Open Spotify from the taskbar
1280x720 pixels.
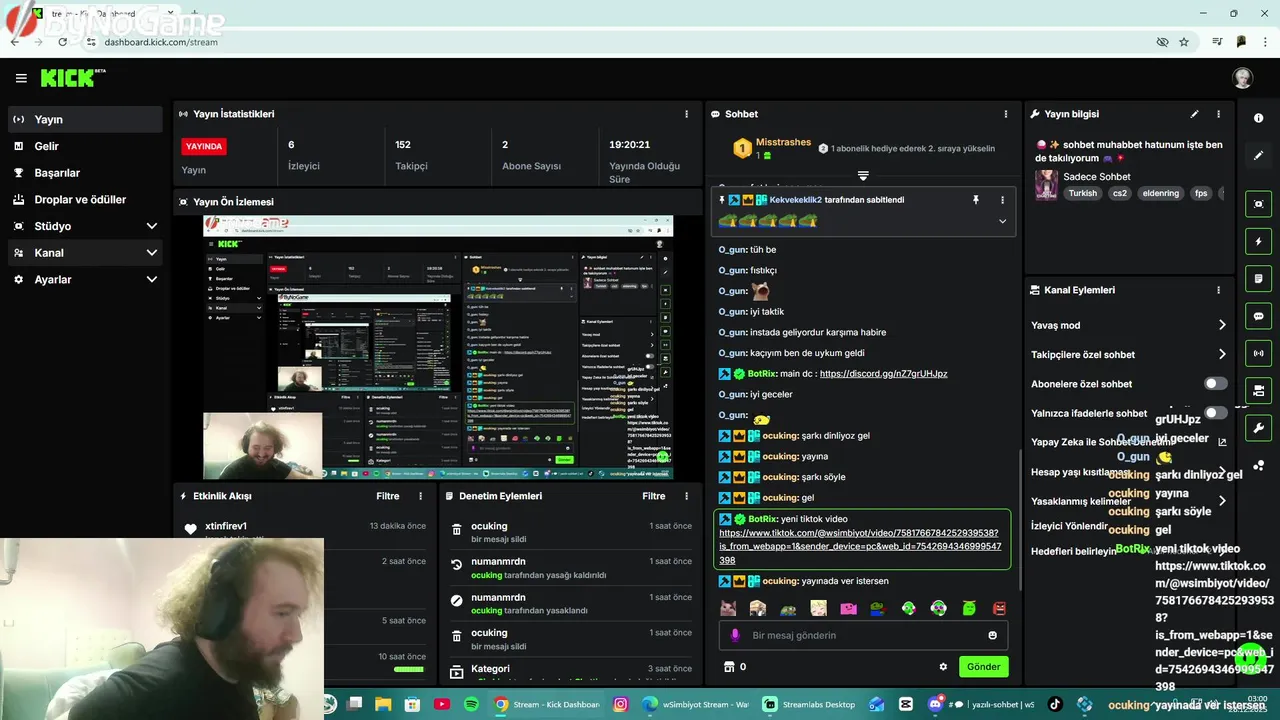[x=471, y=704]
